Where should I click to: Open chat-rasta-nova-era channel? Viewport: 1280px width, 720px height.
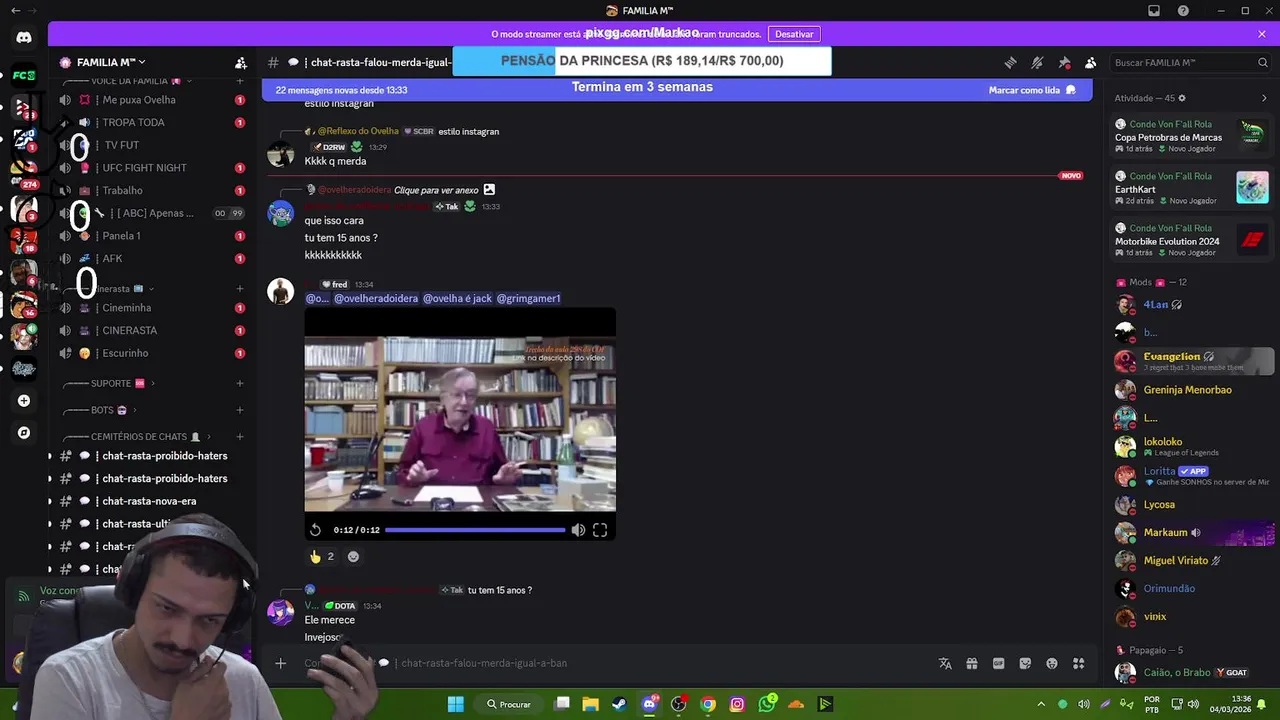(x=149, y=501)
